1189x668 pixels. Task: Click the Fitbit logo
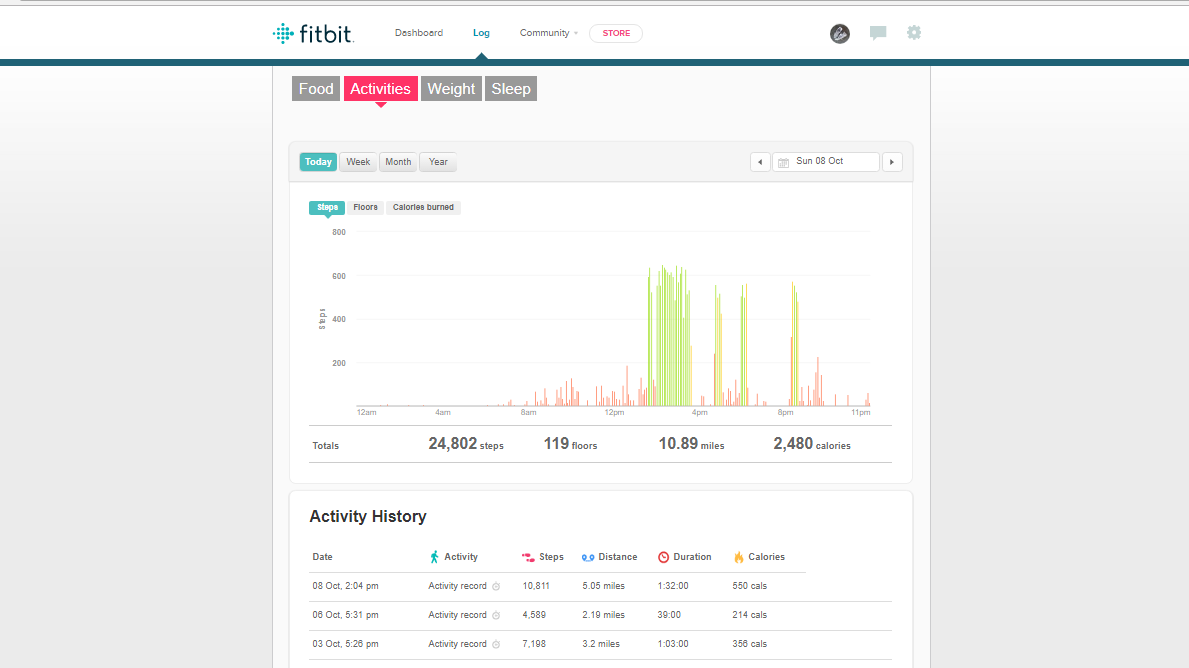tap(313, 34)
